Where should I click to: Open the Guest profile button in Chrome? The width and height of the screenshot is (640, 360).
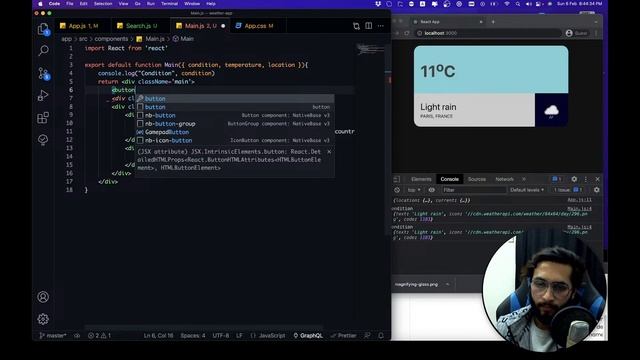click(577, 33)
